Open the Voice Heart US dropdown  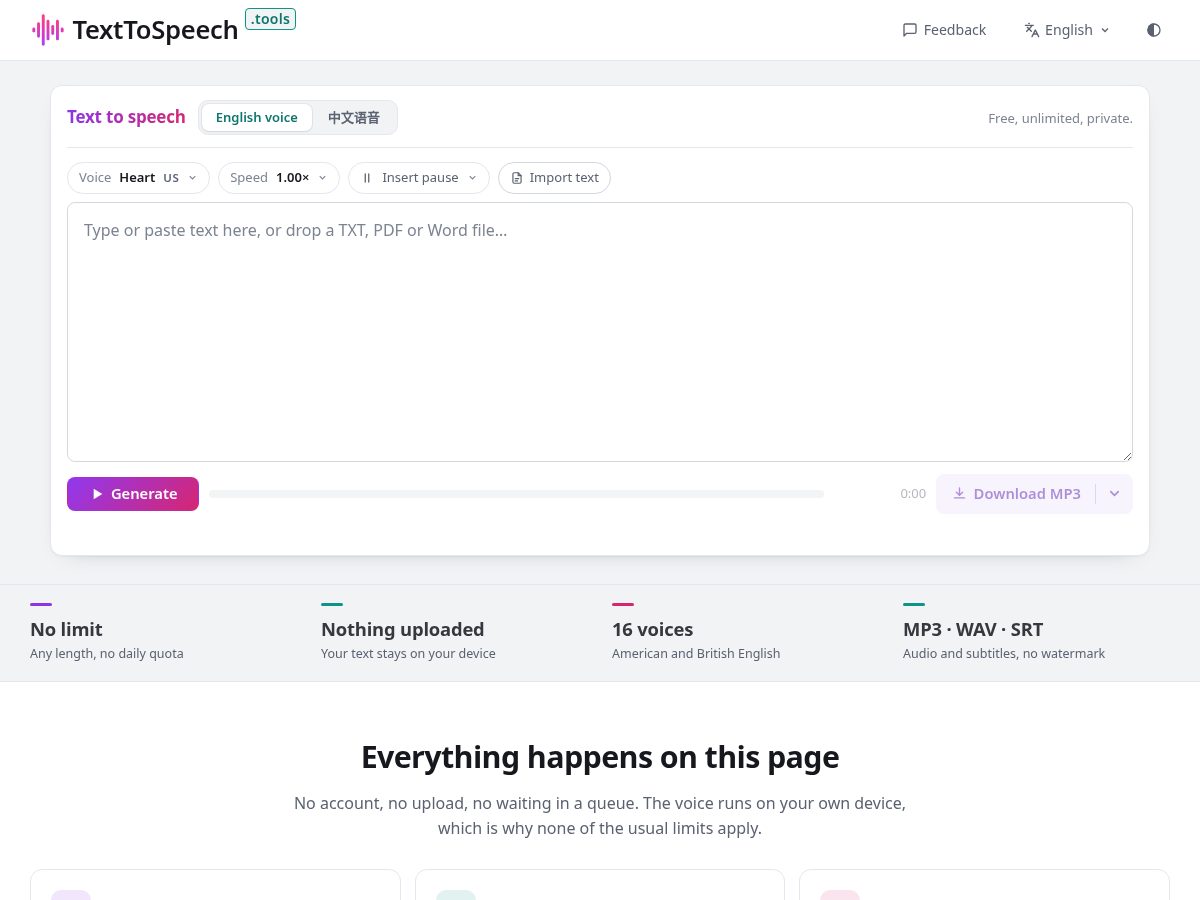click(x=138, y=178)
